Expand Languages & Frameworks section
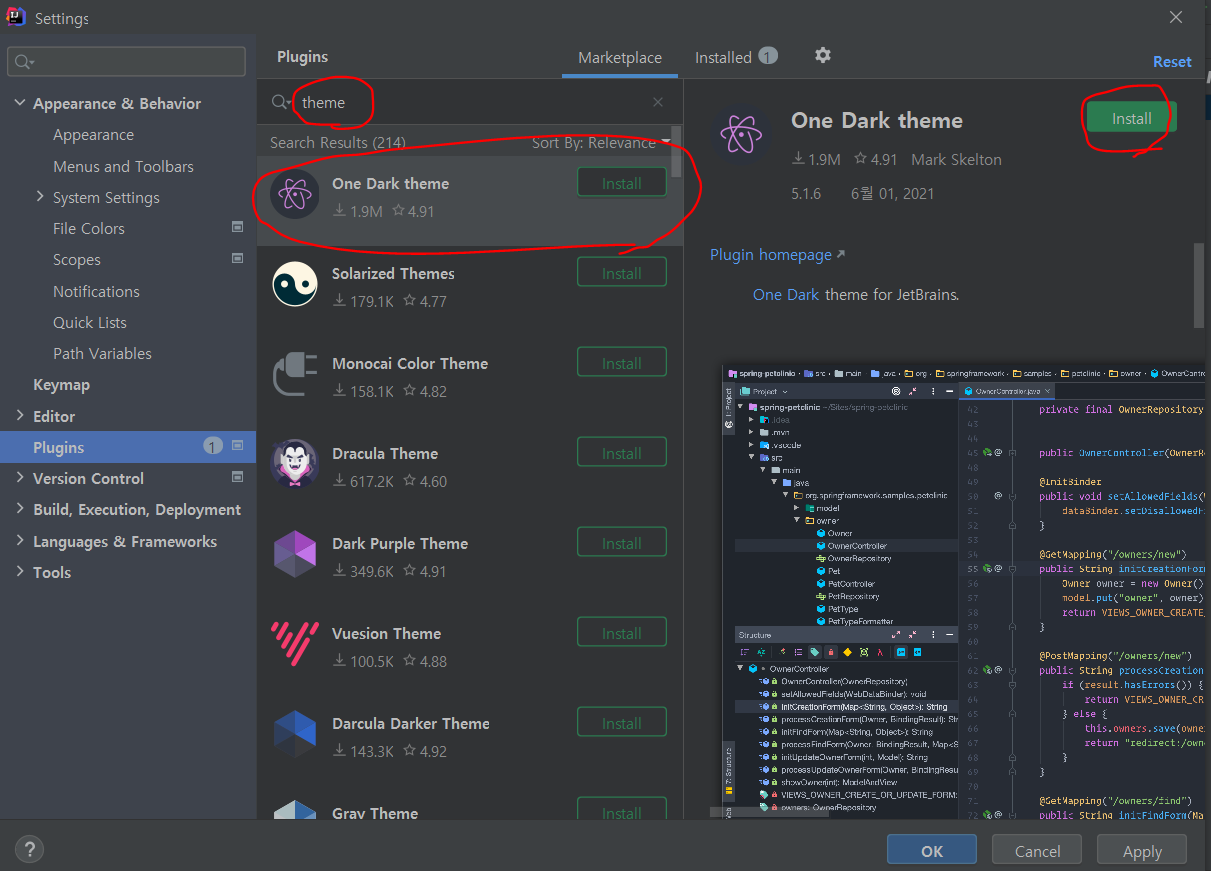The width and height of the screenshot is (1211, 871). 20,541
